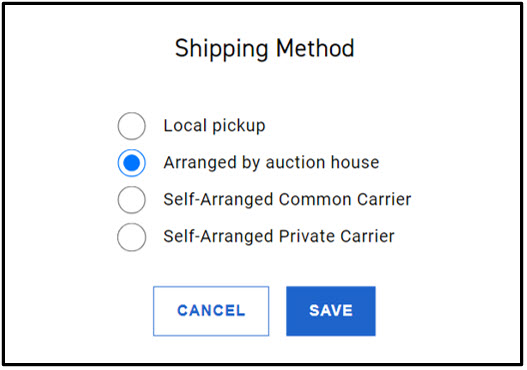Choose the Arranged by auction house radio circle
Viewport: 527px width, 370px height.
131,163
